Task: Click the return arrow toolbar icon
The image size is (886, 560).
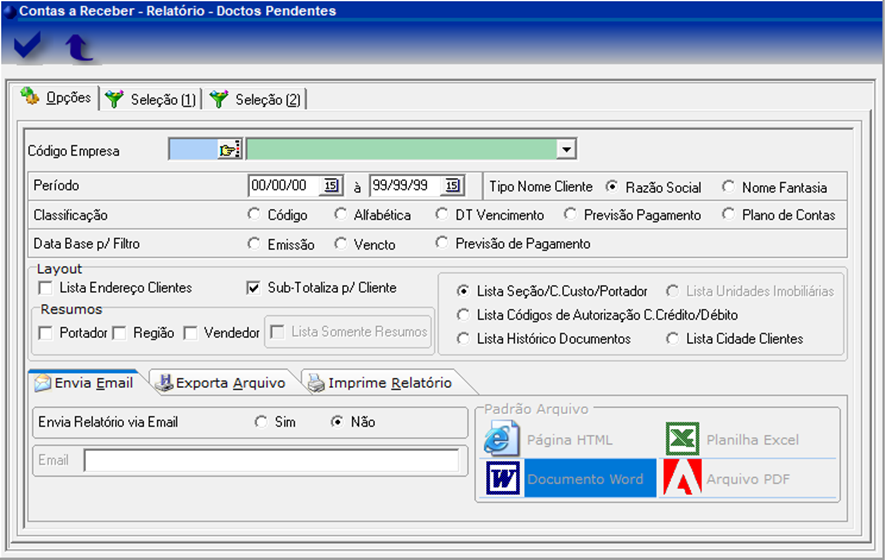Action: click(x=78, y=47)
